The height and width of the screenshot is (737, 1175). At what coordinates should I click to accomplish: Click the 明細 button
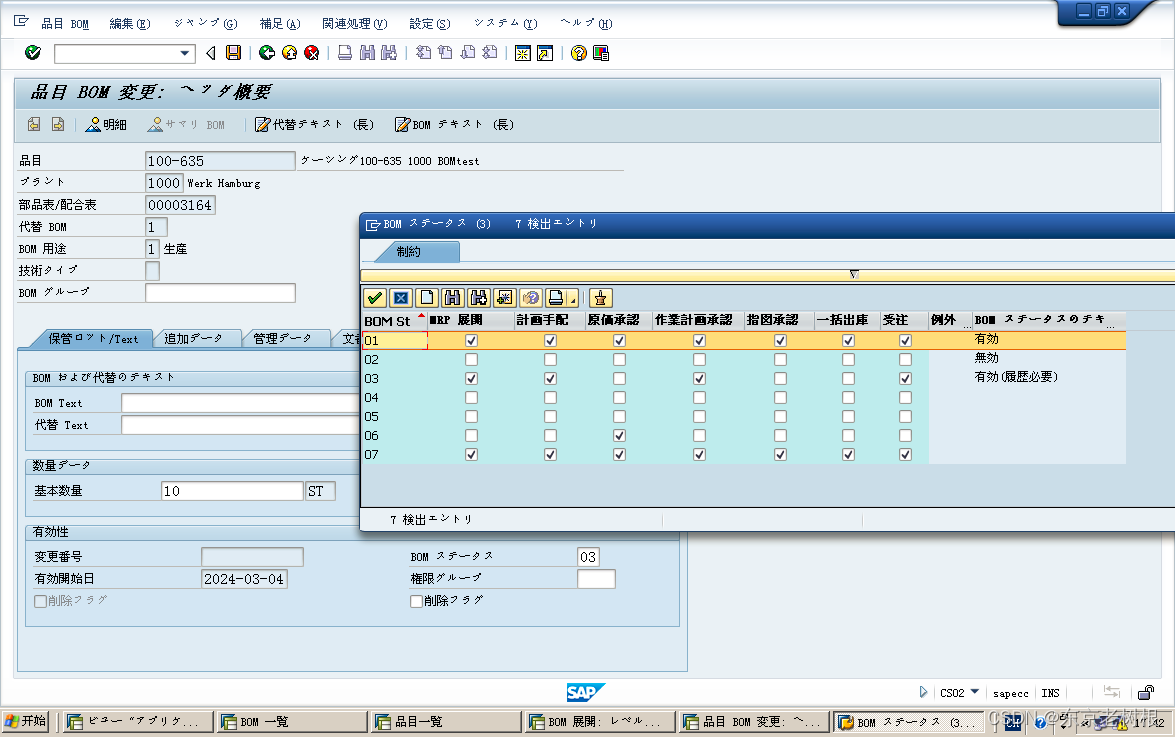pyautogui.click(x=106, y=124)
